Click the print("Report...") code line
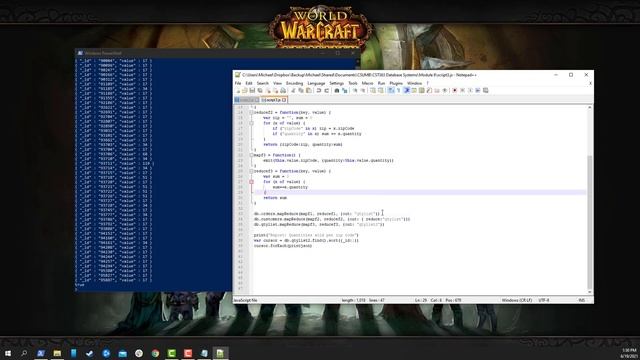 point(306,235)
